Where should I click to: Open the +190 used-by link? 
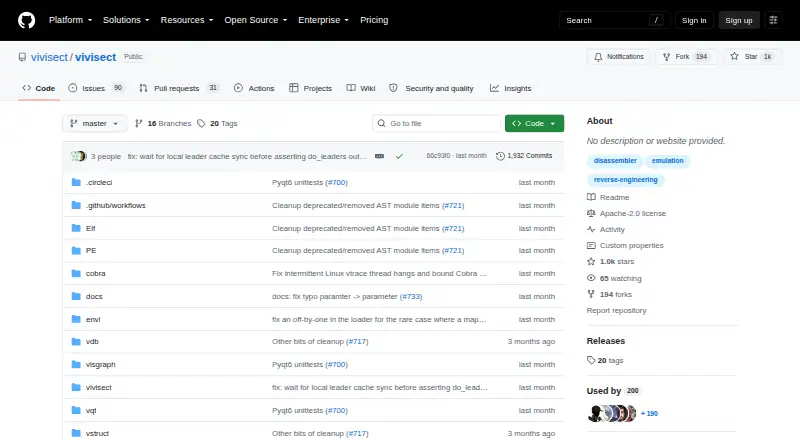[x=649, y=413]
